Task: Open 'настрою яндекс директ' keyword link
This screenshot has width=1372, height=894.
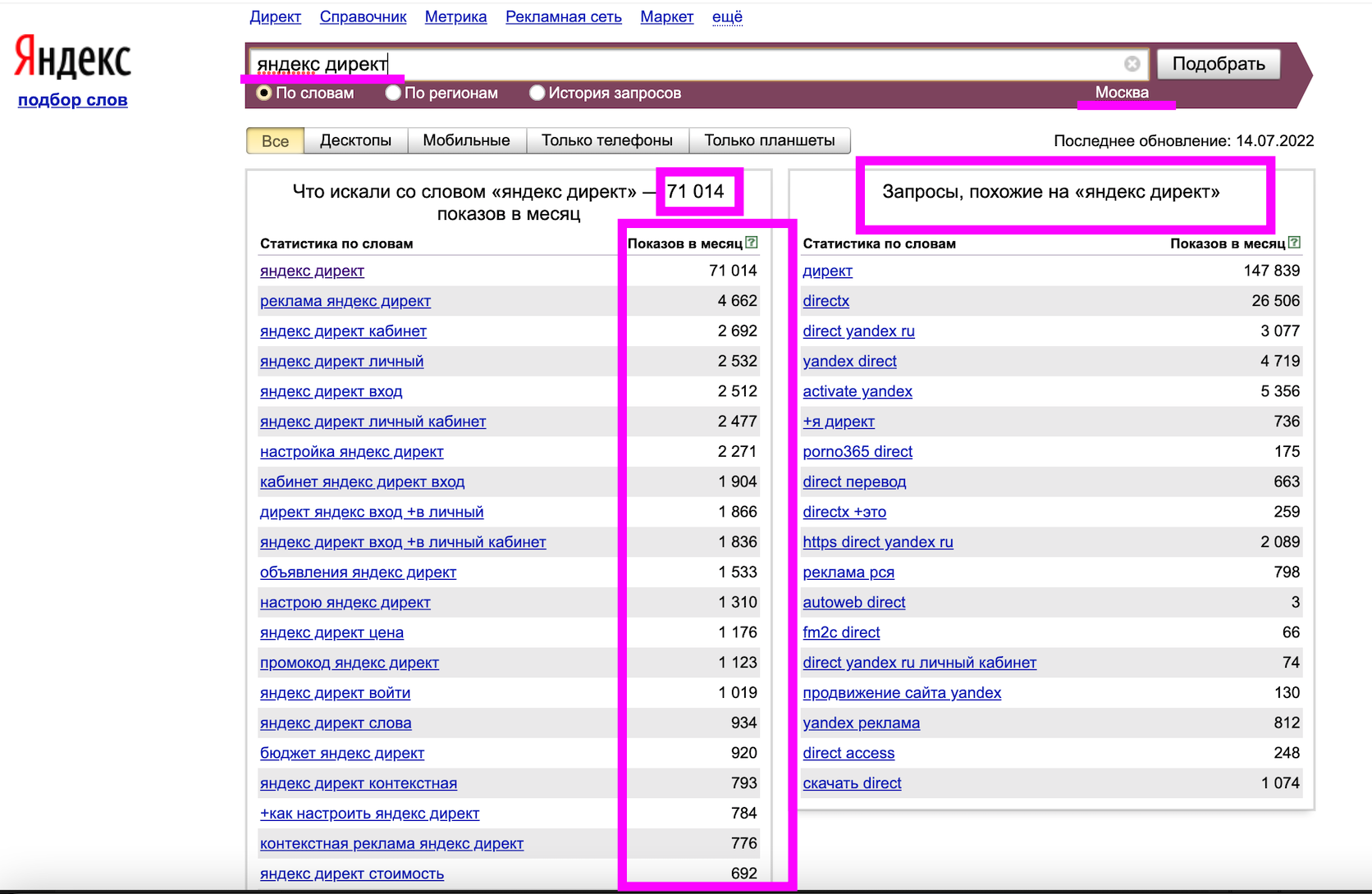Action: (x=345, y=603)
